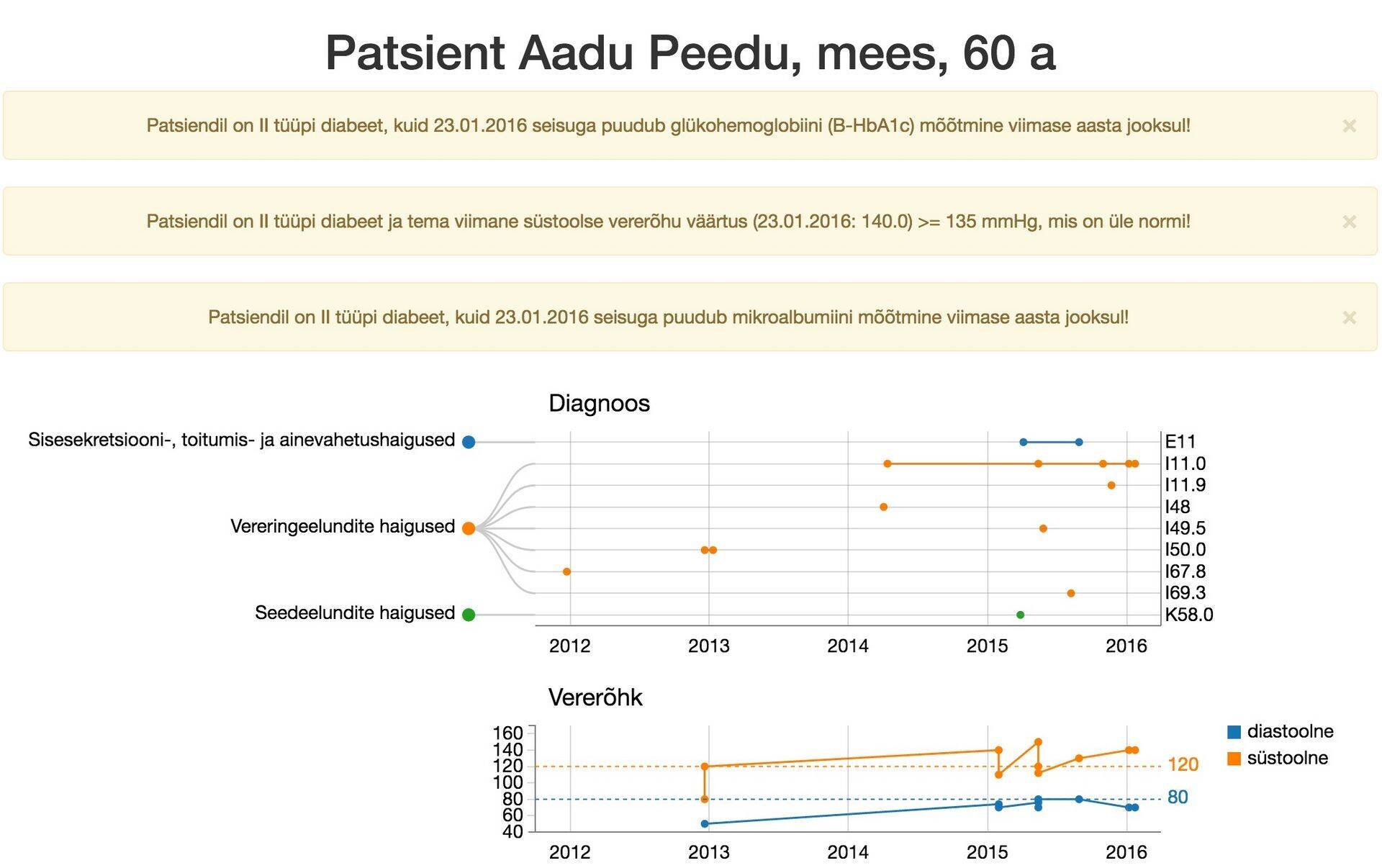Click the green Seedeelundite haigused circle
1382x868 pixels.
[469, 615]
